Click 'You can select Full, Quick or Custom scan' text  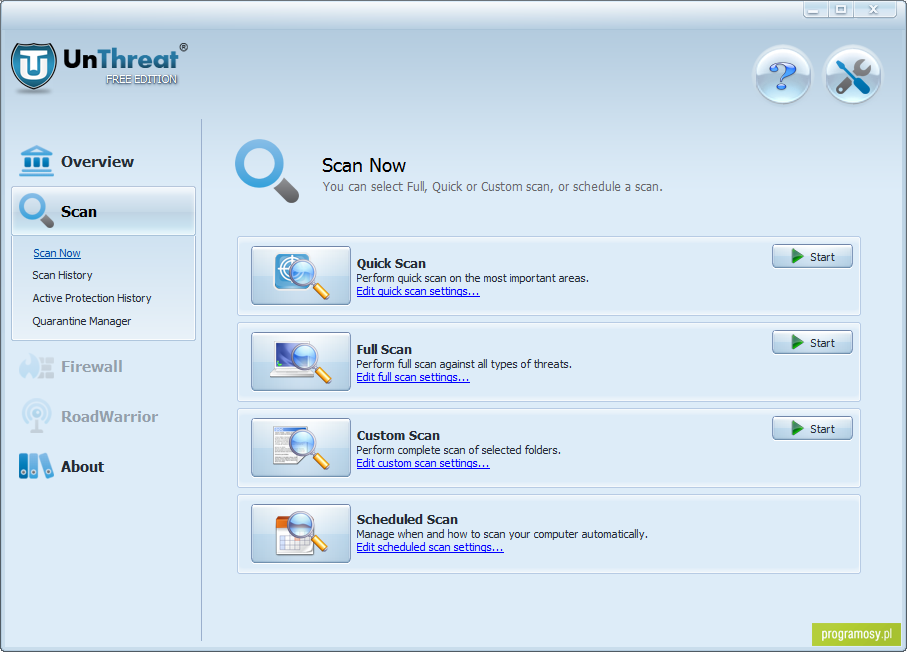coord(492,187)
